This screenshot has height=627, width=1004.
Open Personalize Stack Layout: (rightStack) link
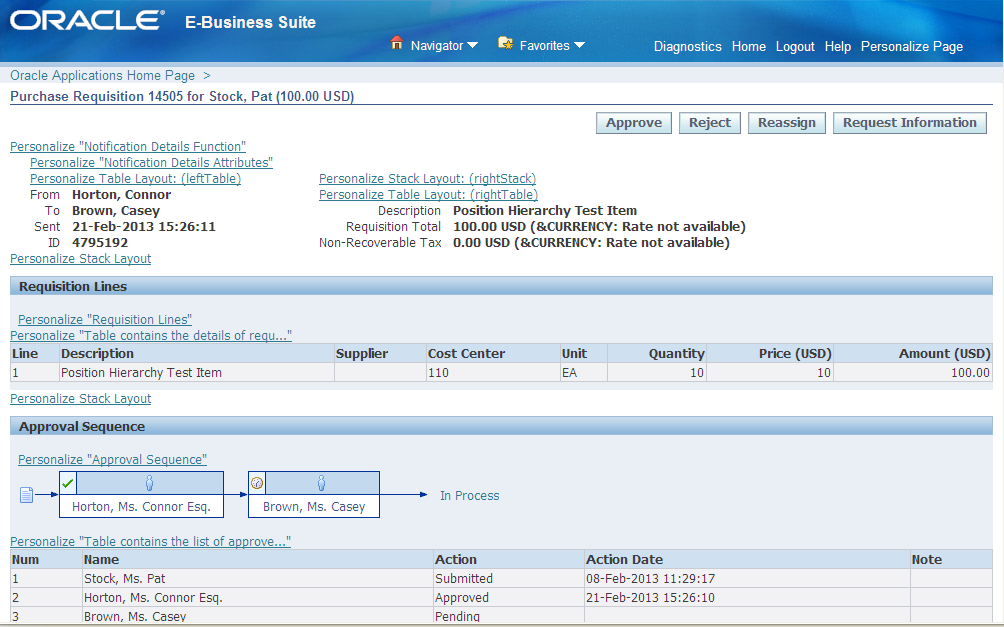[x=428, y=179]
